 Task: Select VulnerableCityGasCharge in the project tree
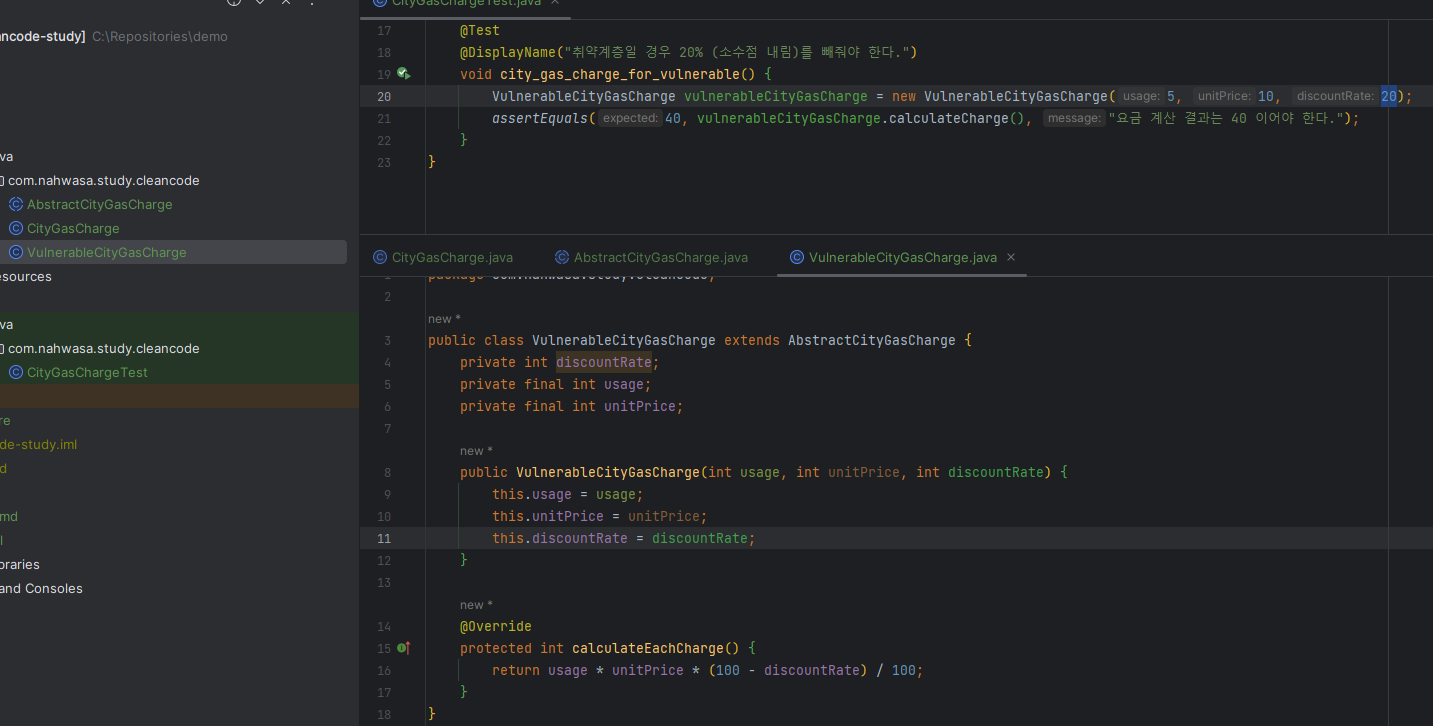[x=106, y=252]
